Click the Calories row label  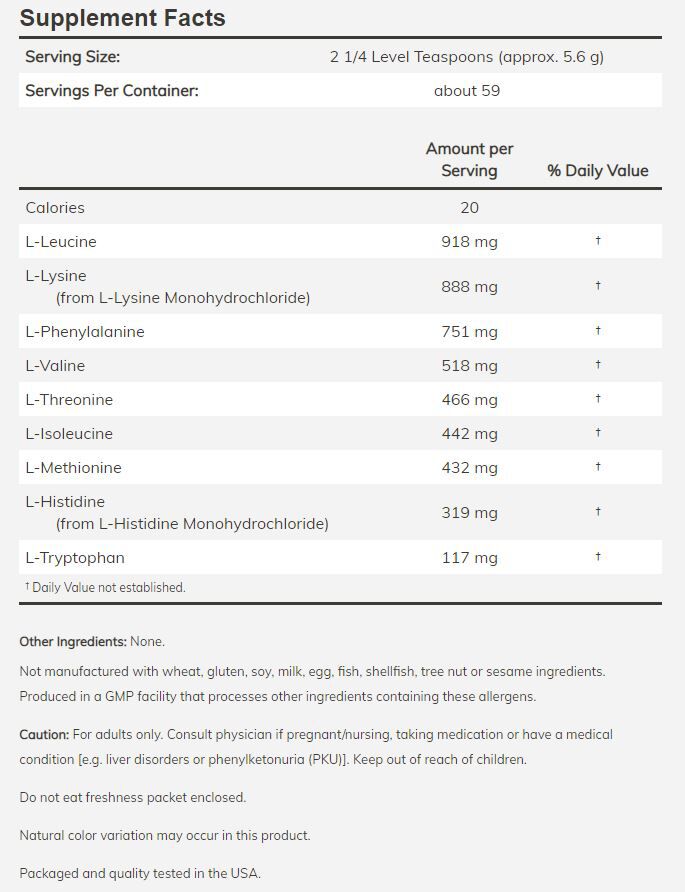coord(55,208)
